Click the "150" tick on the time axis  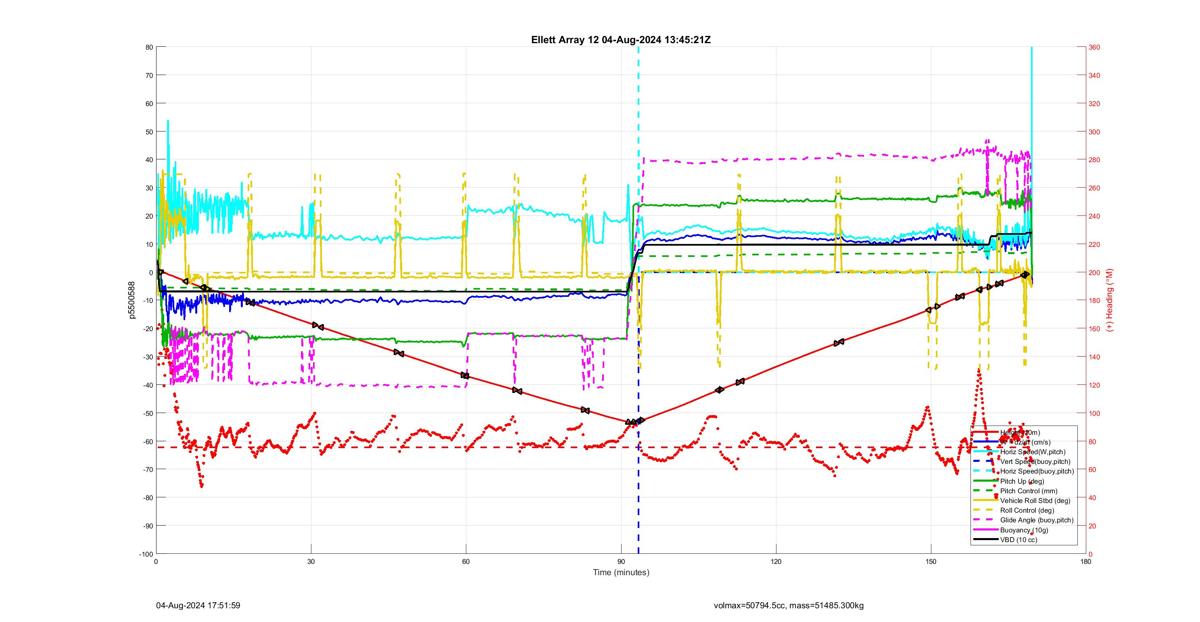tap(931, 562)
